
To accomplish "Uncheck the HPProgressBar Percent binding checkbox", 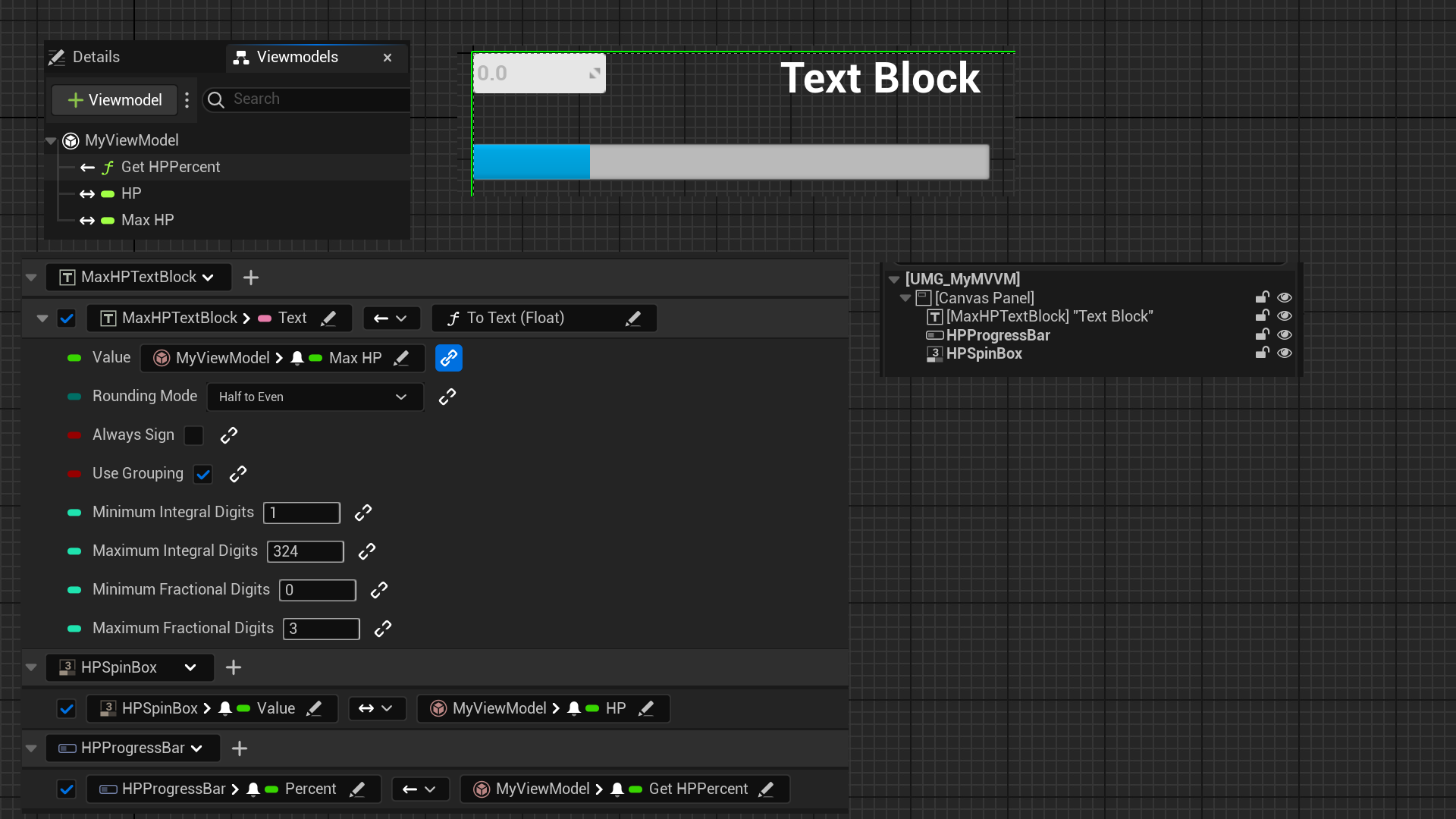I will [x=67, y=789].
